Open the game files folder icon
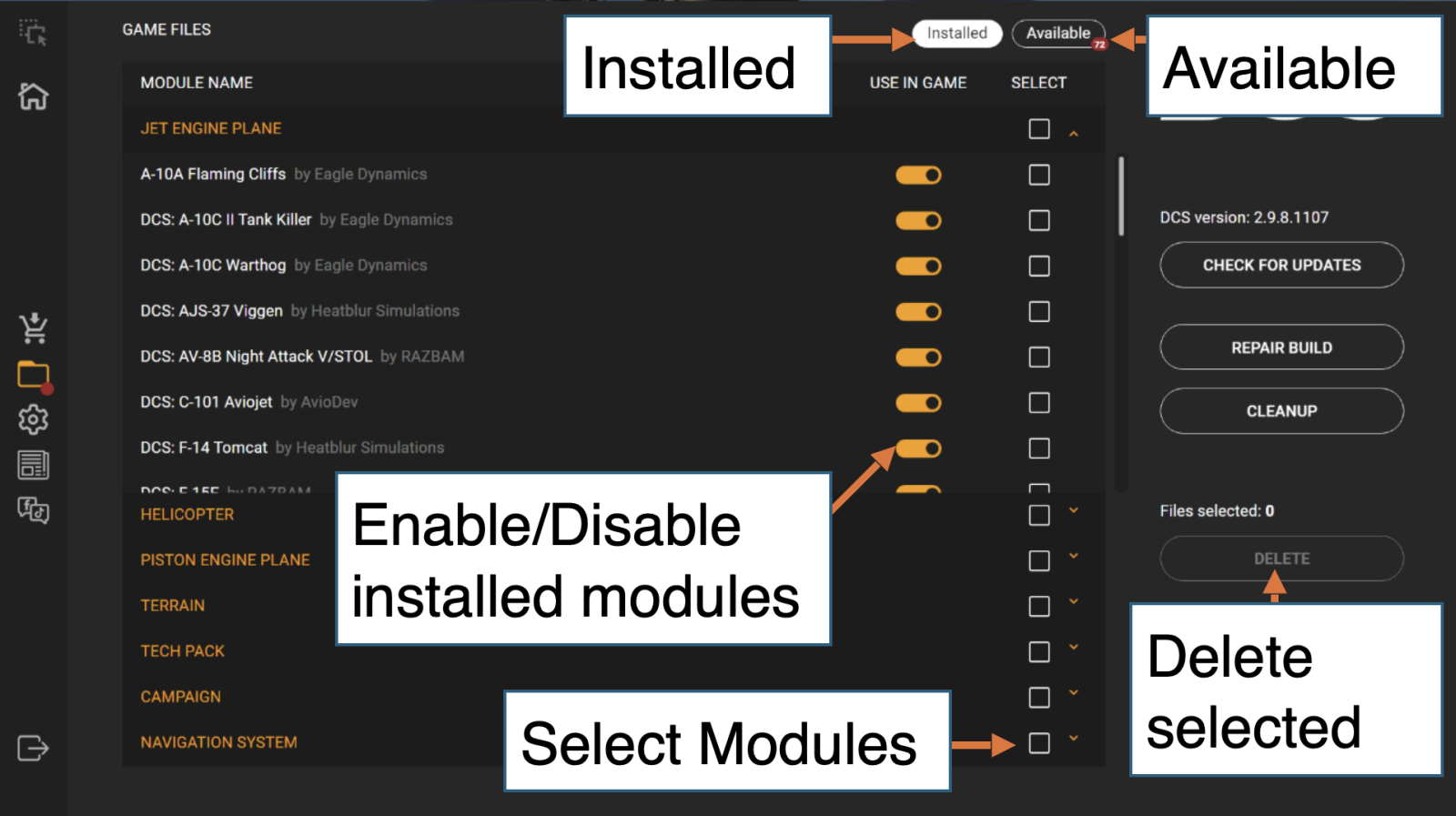 click(33, 374)
